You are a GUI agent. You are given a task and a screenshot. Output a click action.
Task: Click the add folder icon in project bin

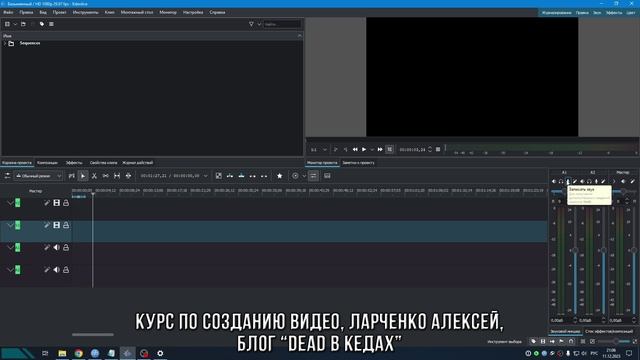click(23, 24)
